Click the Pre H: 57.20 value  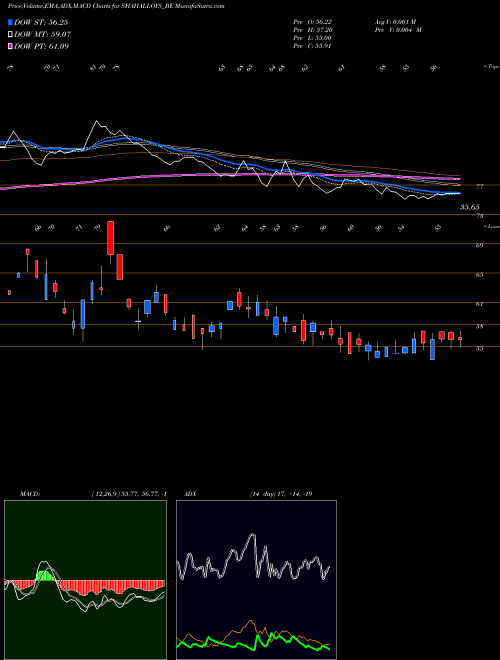pyautogui.click(x=313, y=30)
